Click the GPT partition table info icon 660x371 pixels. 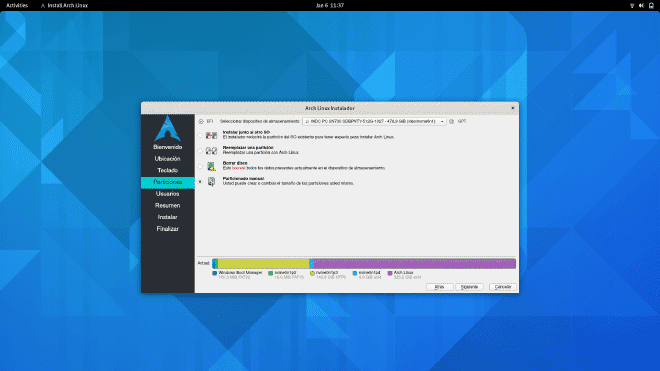click(x=451, y=121)
